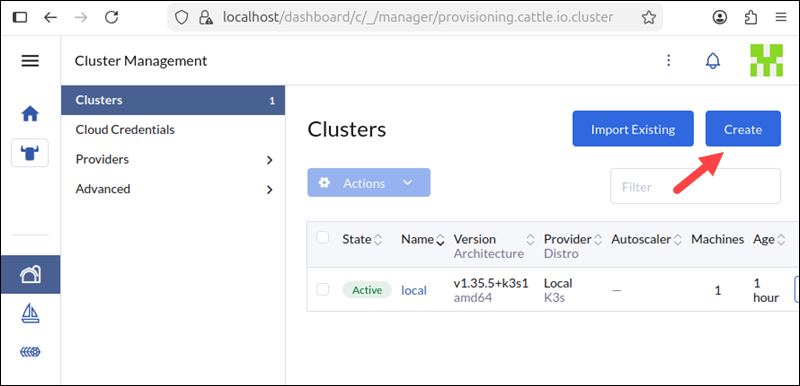
Task: Click the K3s distro text
Action: (x=554, y=298)
